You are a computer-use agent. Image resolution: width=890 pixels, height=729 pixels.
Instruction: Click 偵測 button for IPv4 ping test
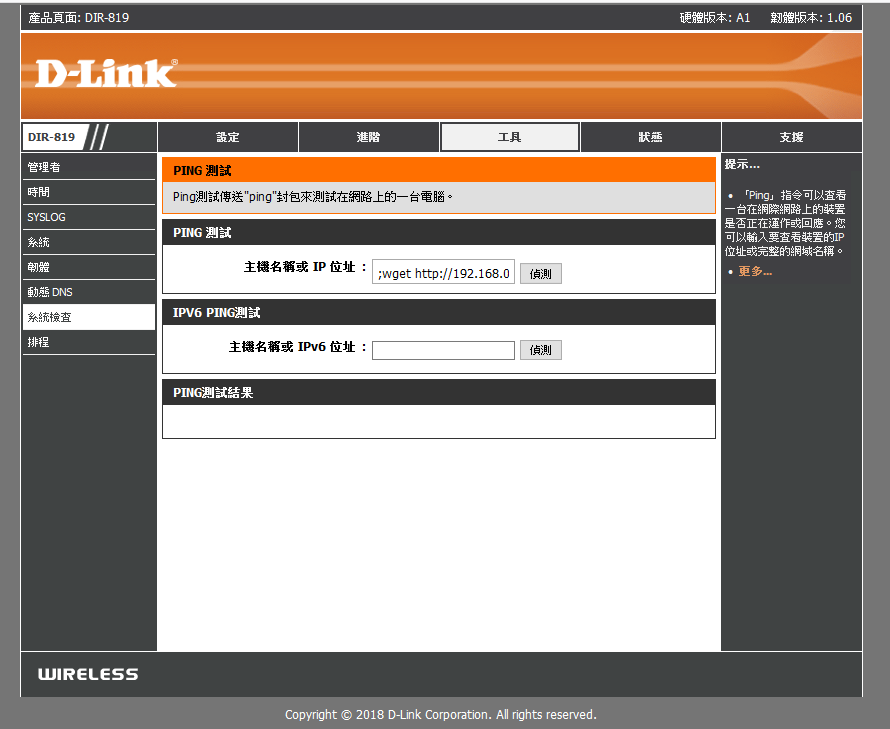[x=540, y=274]
